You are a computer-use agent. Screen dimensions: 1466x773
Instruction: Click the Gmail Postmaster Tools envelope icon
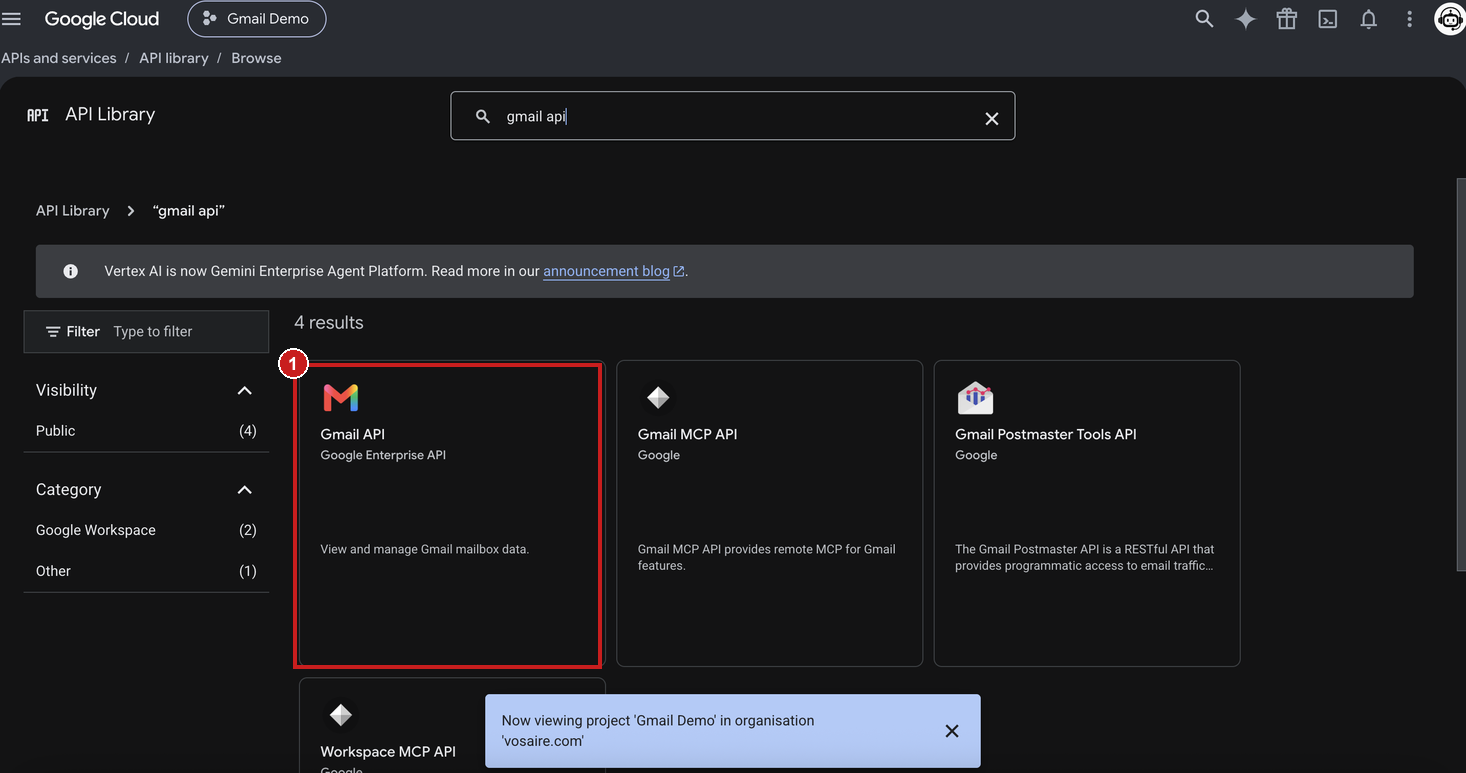point(975,398)
